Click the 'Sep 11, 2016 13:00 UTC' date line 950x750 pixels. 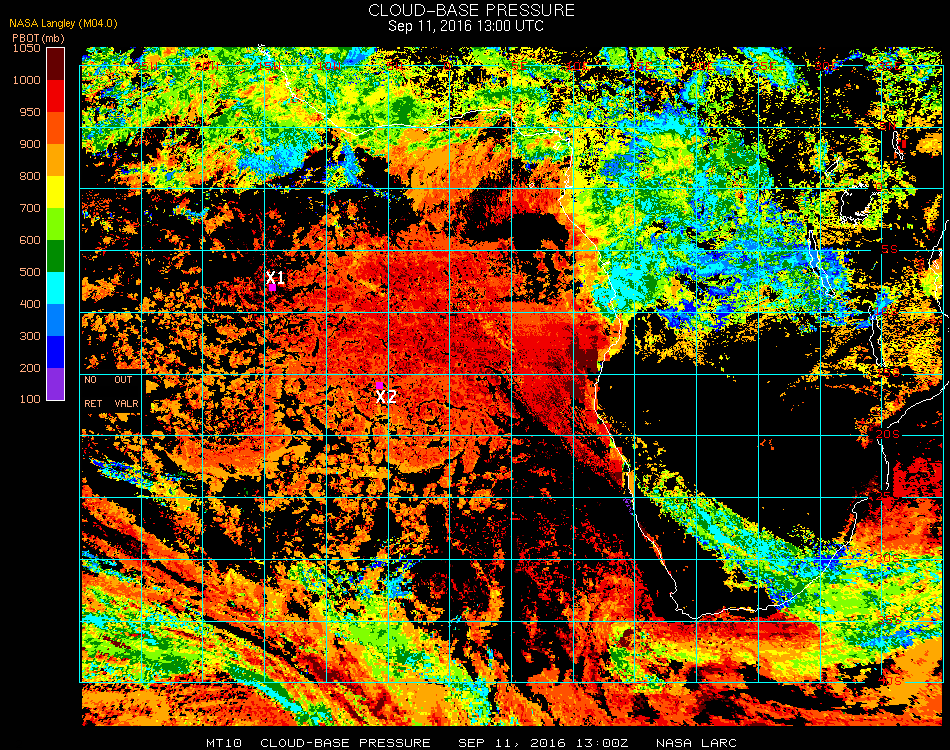tap(466, 26)
